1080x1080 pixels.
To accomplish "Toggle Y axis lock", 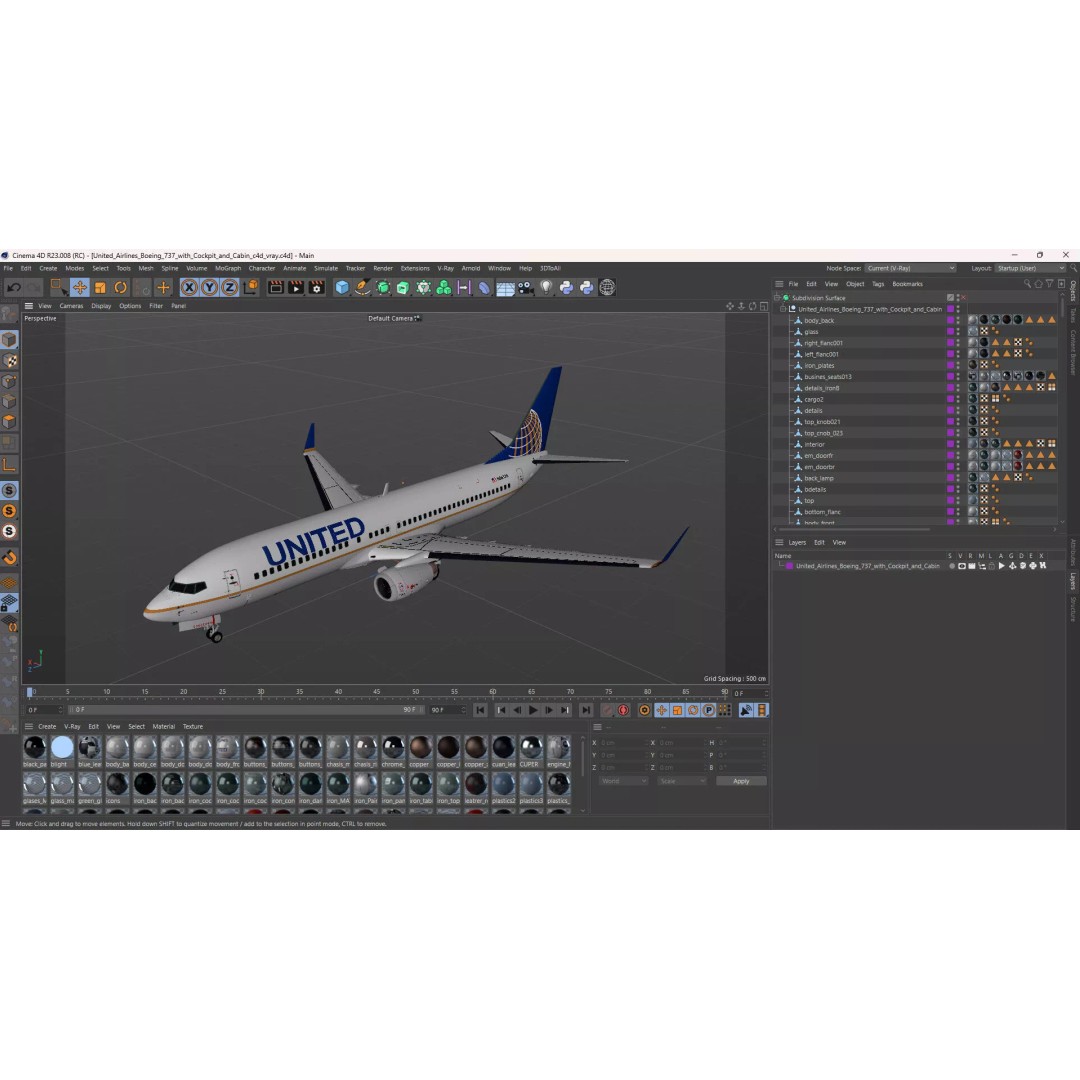I will coord(209,287).
